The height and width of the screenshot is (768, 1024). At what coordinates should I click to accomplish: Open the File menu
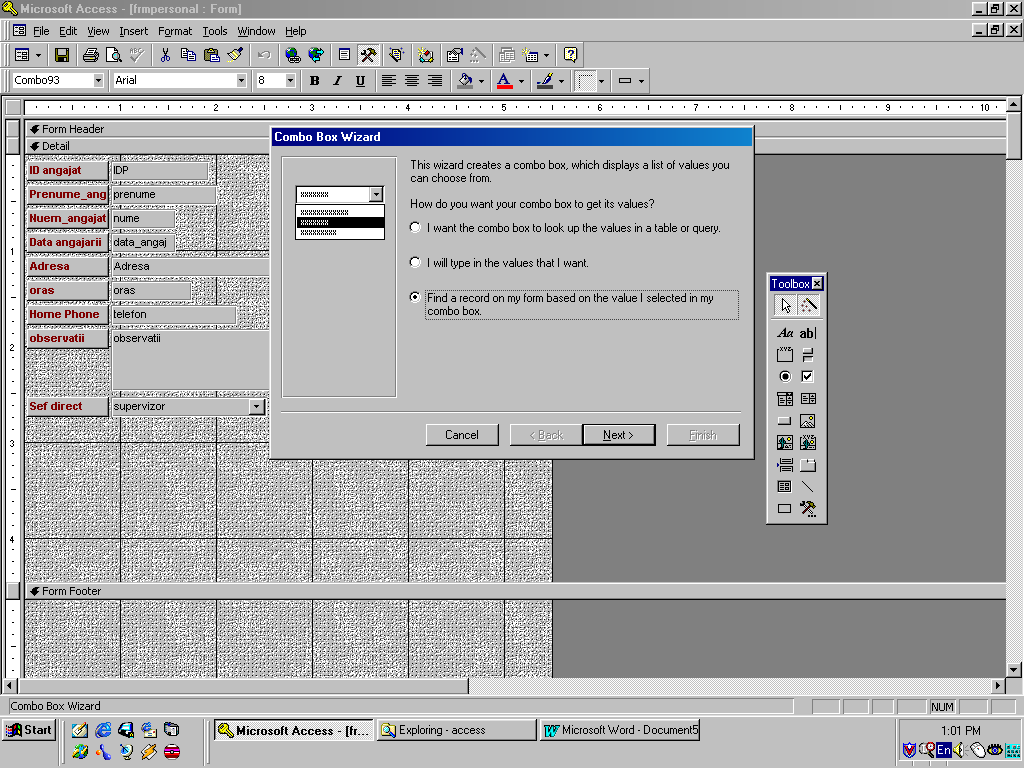(40, 31)
